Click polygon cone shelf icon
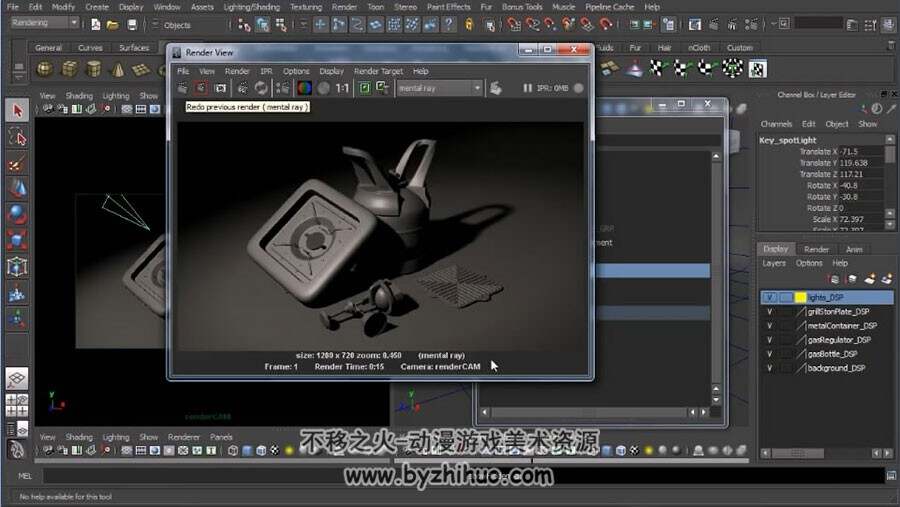This screenshot has width=900, height=507. click(118, 69)
